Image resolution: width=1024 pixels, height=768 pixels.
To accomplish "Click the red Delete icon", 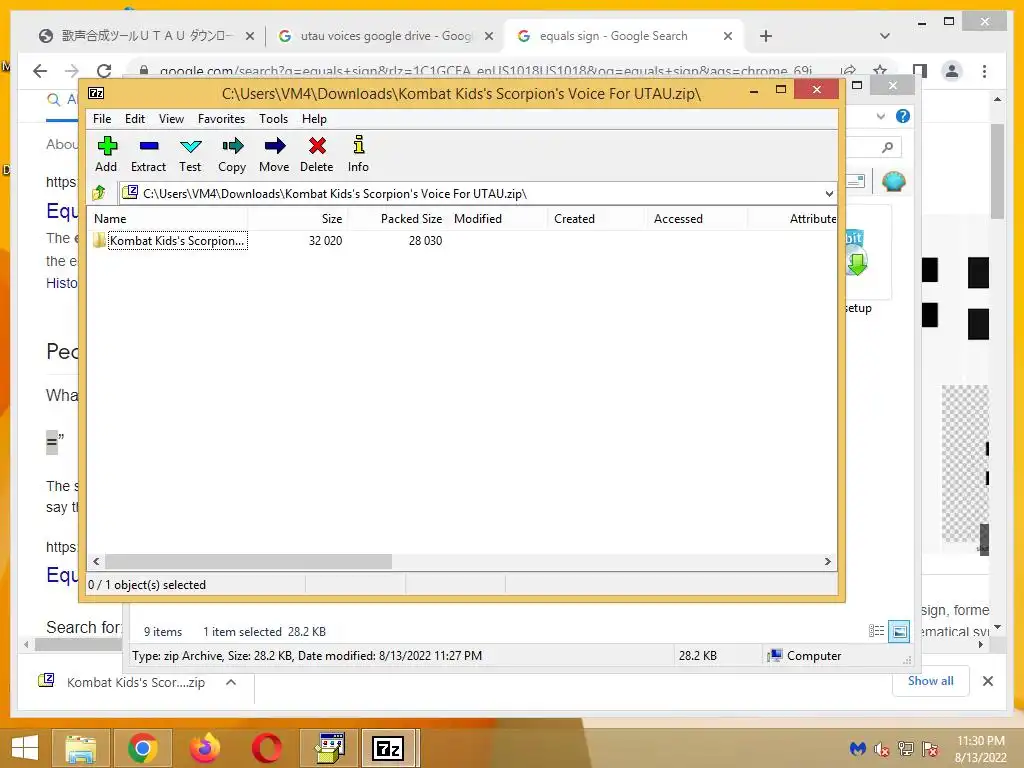I will (317, 155).
